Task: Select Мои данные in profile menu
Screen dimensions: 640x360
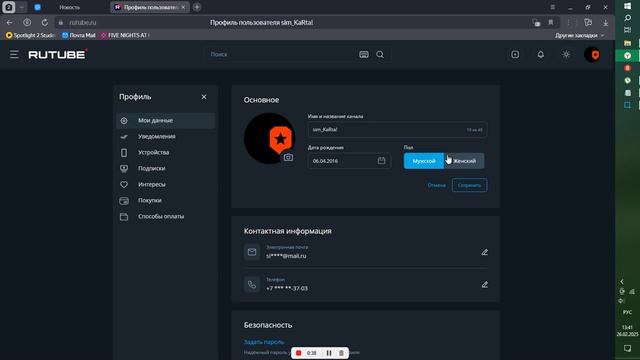Action: [165, 121]
